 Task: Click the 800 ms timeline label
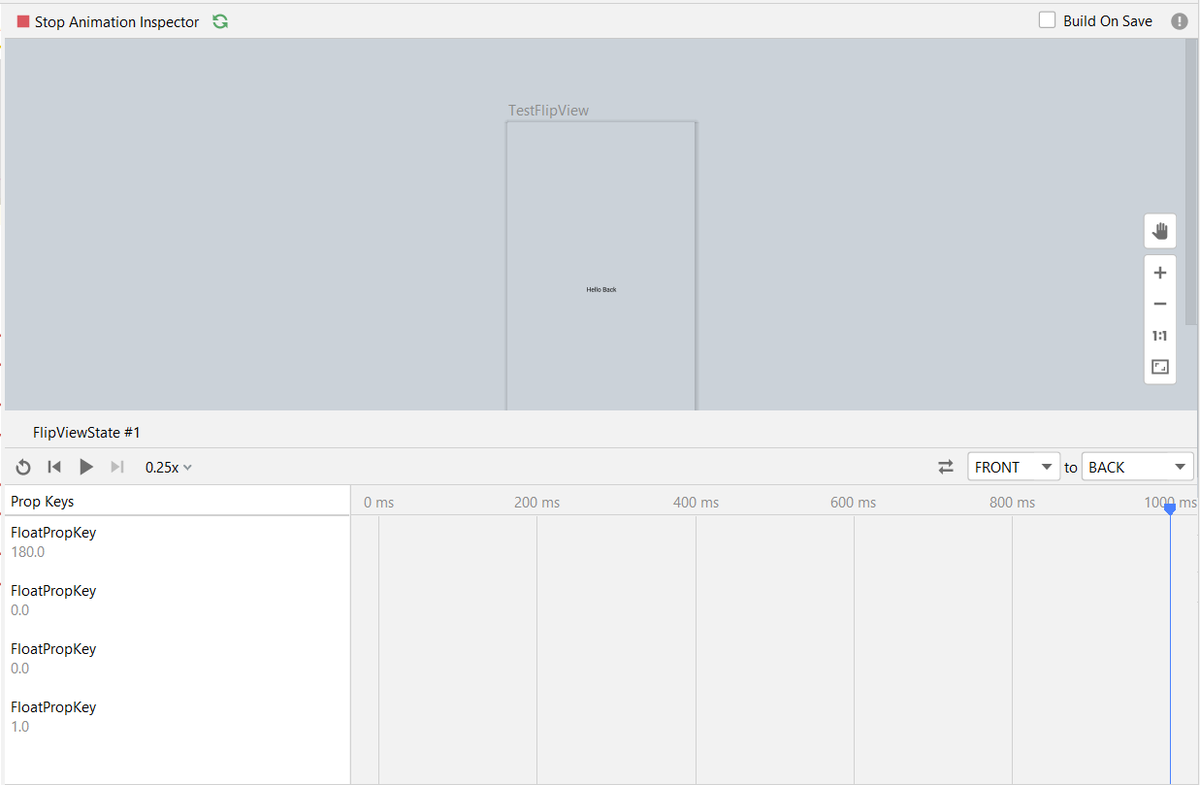(x=1012, y=502)
